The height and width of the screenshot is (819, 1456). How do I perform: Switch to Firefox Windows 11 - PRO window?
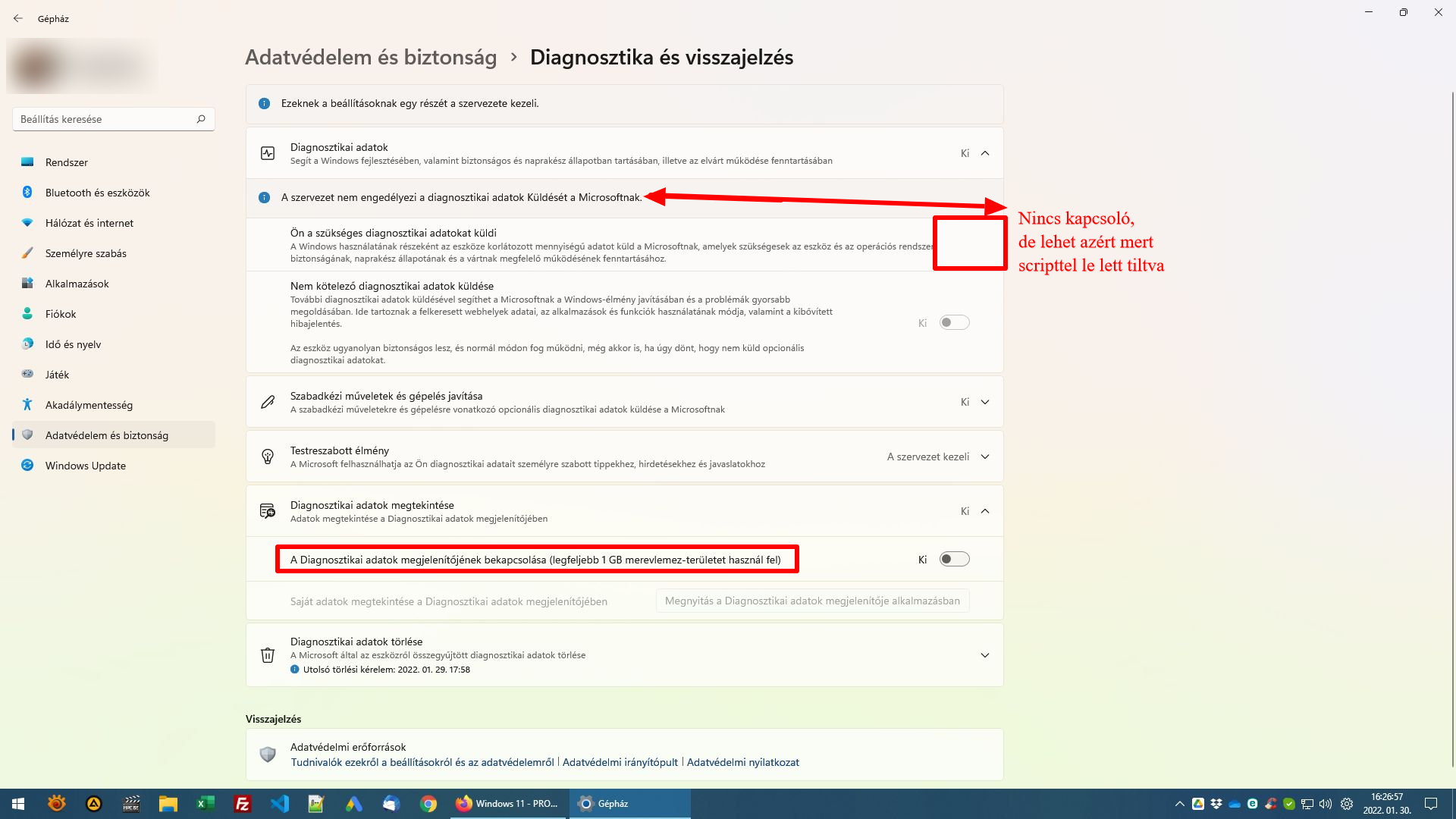pos(507,804)
